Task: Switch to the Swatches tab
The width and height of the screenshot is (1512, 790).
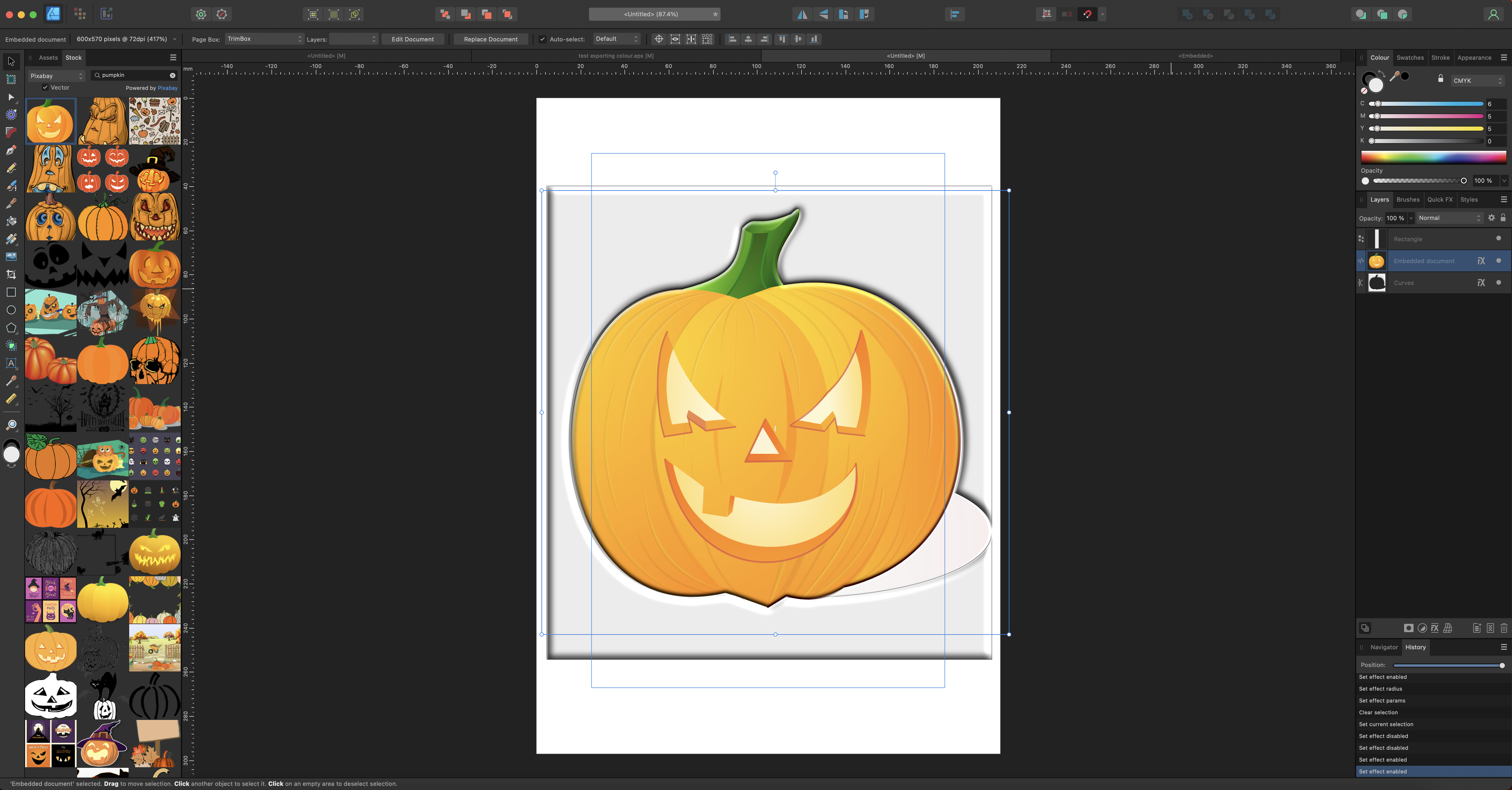Action: tap(1410, 58)
